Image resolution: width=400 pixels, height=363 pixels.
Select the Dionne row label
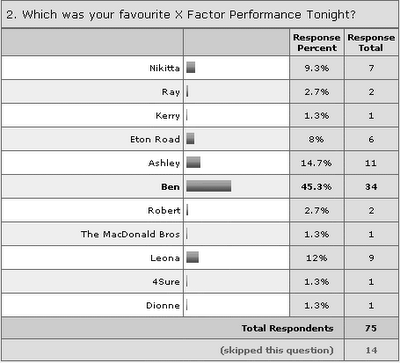coord(163,305)
